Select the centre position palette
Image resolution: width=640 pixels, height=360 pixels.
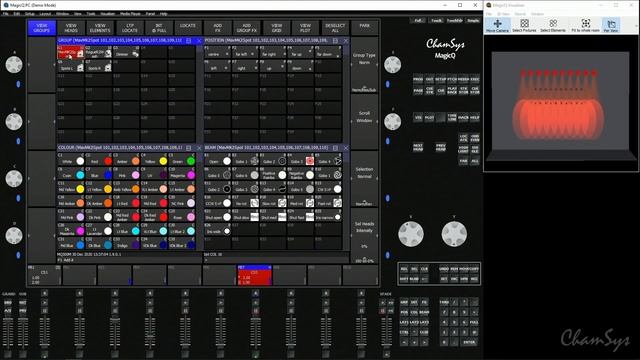pos(218,52)
